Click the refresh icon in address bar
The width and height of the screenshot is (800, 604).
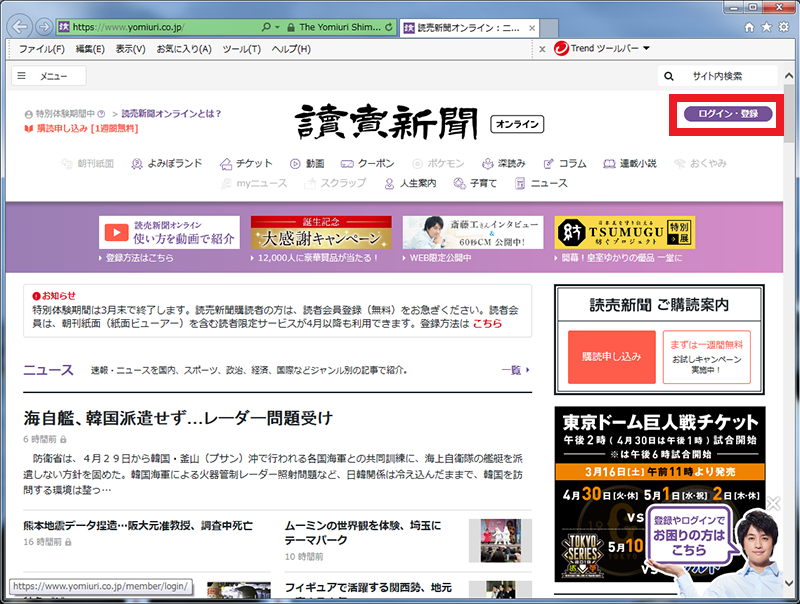pos(389,27)
